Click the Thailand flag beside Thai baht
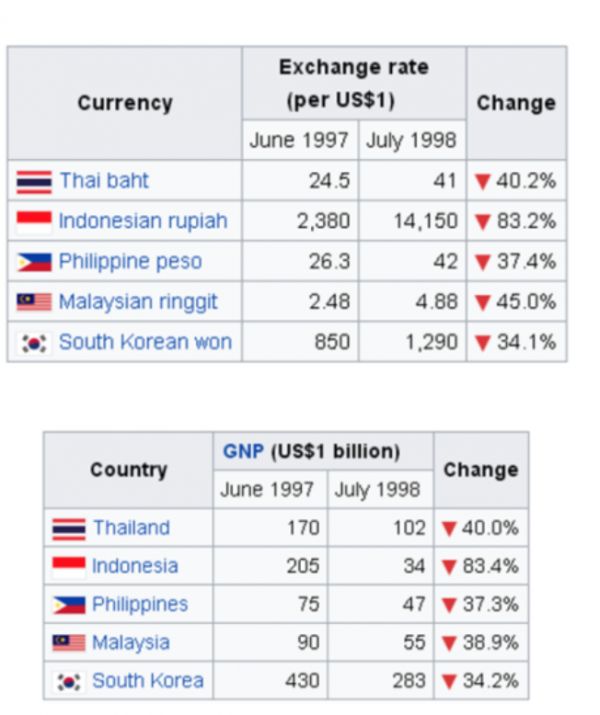 pyautogui.click(x=34, y=181)
